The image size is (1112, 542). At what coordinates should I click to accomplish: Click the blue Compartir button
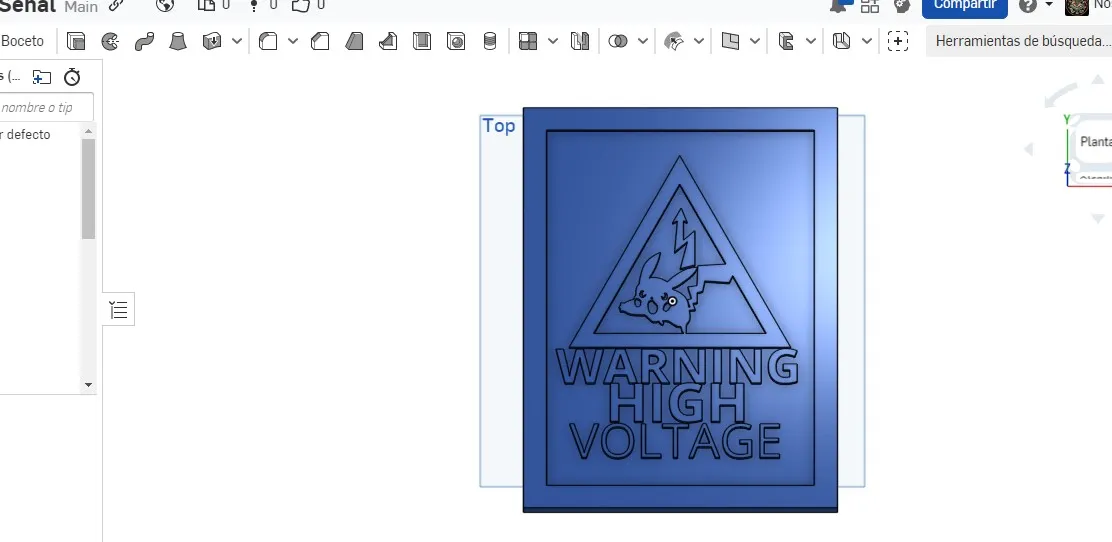(x=964, y=6)
